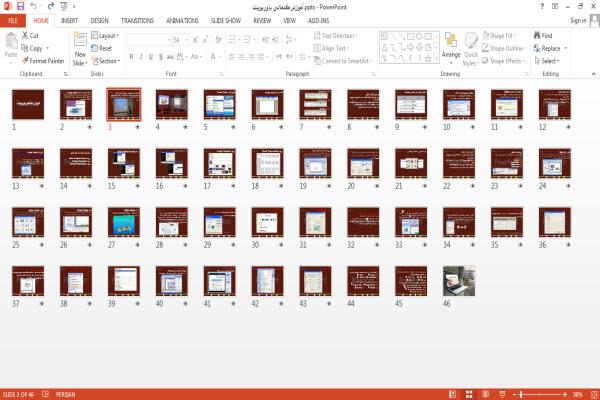Toggle Italic formatting
The height and width of the screenshot is (400, 600).
tap(141, 57)
